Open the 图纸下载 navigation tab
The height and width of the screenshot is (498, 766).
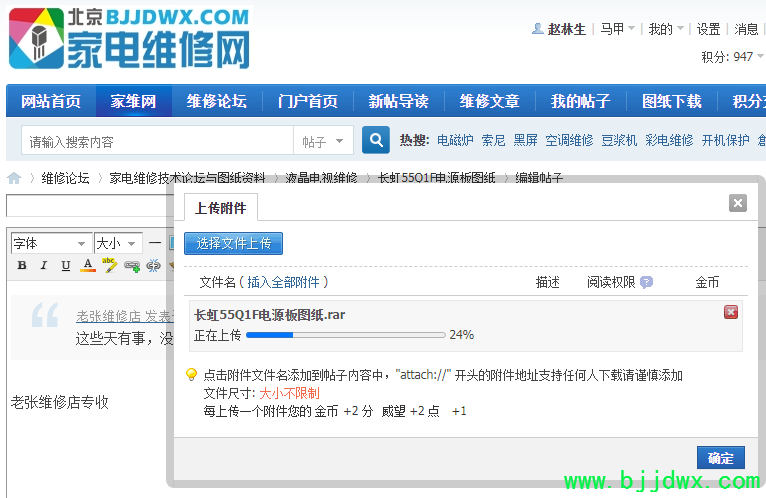(671, 101)
